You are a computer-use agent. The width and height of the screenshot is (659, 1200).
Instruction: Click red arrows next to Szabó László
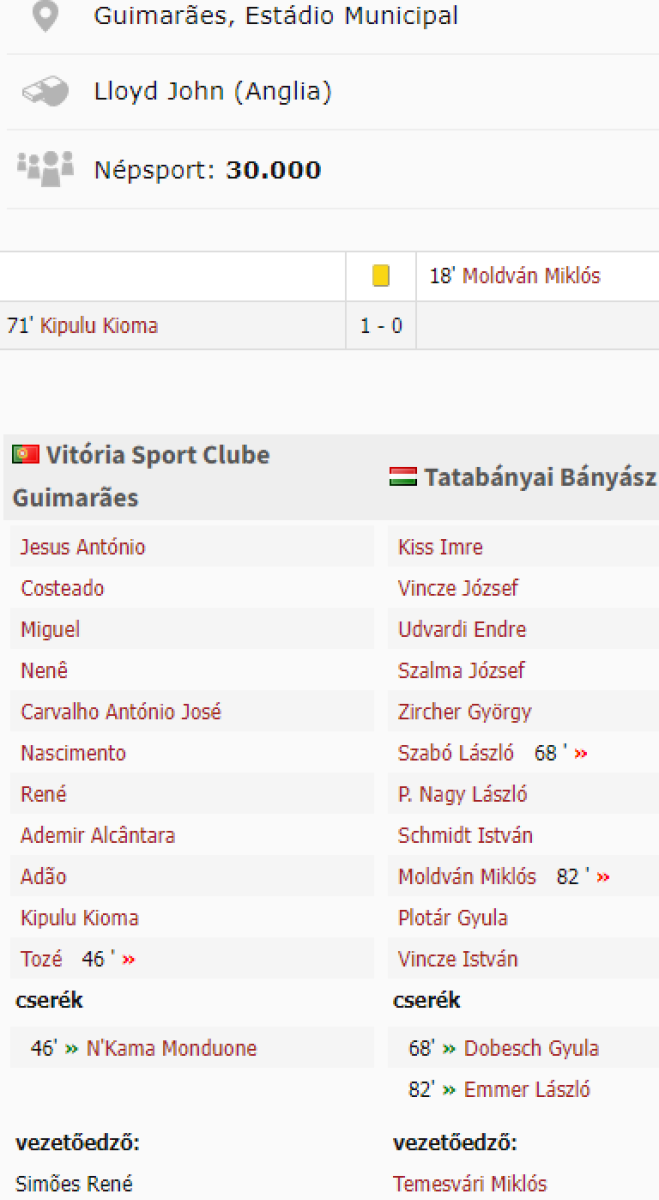point(581,754)
